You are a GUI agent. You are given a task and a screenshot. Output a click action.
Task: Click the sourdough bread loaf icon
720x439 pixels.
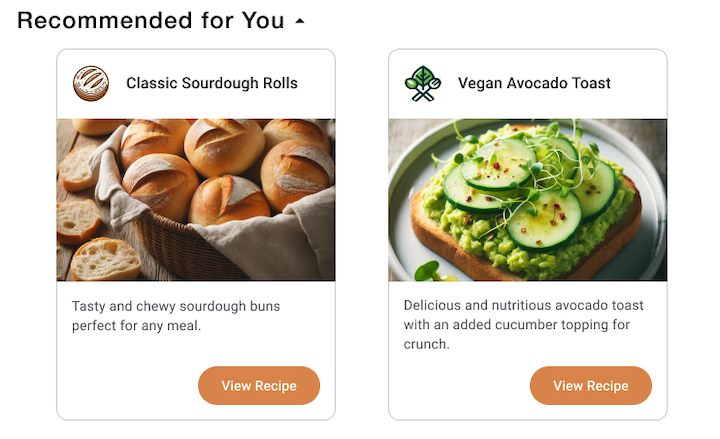coord(91,83)
